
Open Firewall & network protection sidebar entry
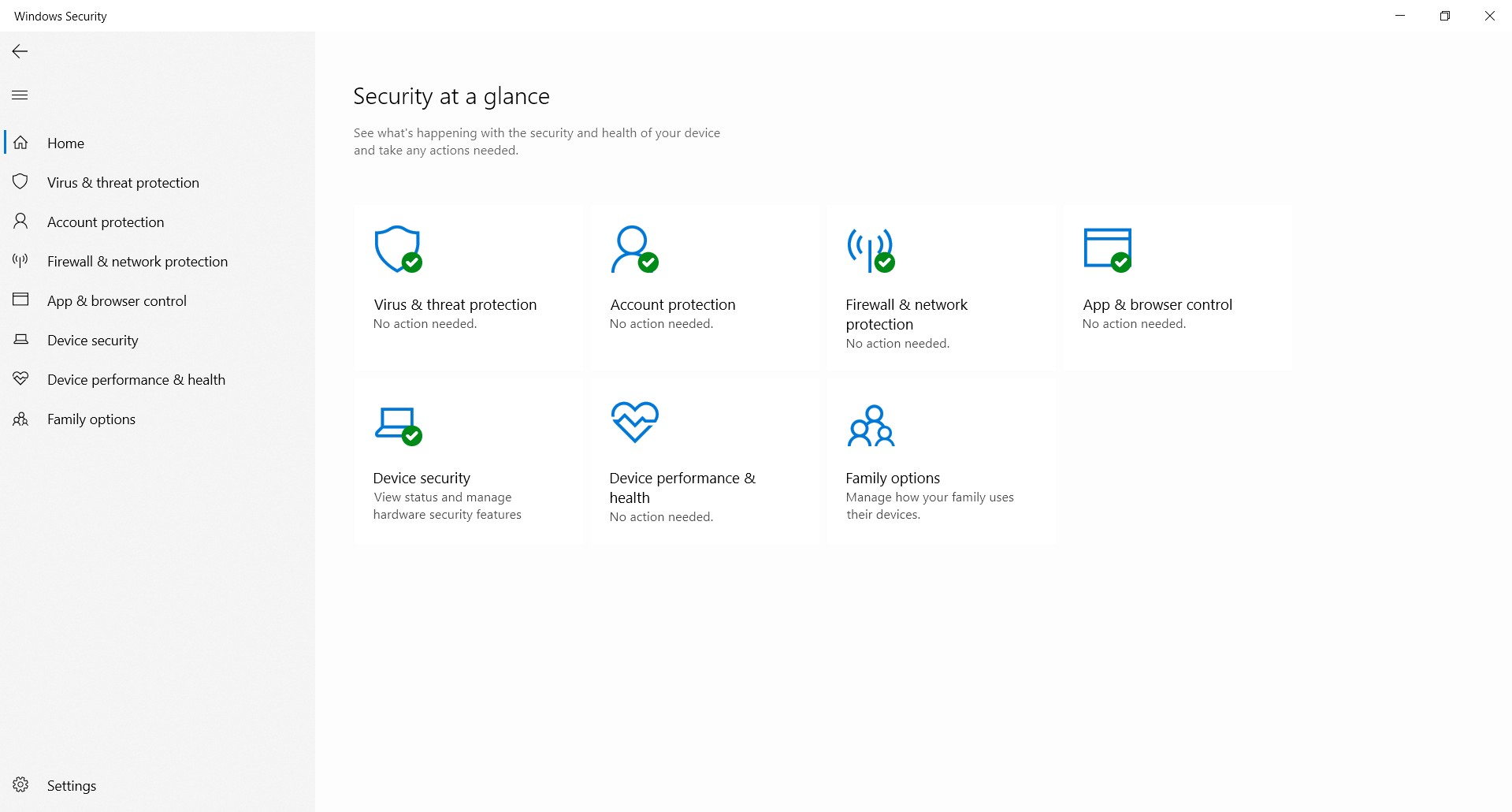click(137, 262)
